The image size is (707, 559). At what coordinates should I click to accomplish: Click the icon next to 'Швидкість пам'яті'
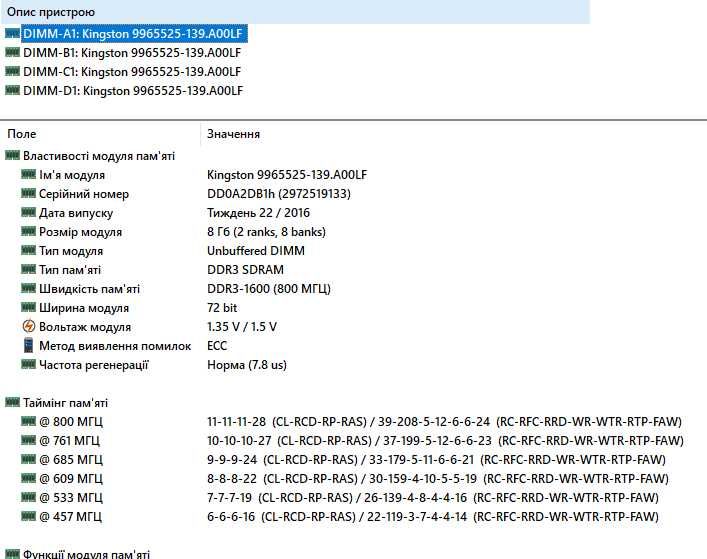[28, 288]
